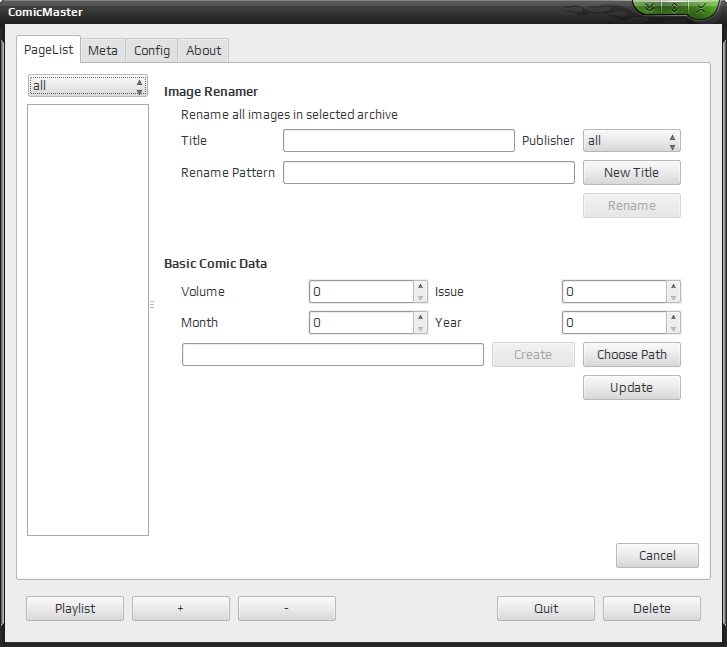Click inside the Year number field
The height and width of the screenshot is (647, 727).
(x=614, y=323)
